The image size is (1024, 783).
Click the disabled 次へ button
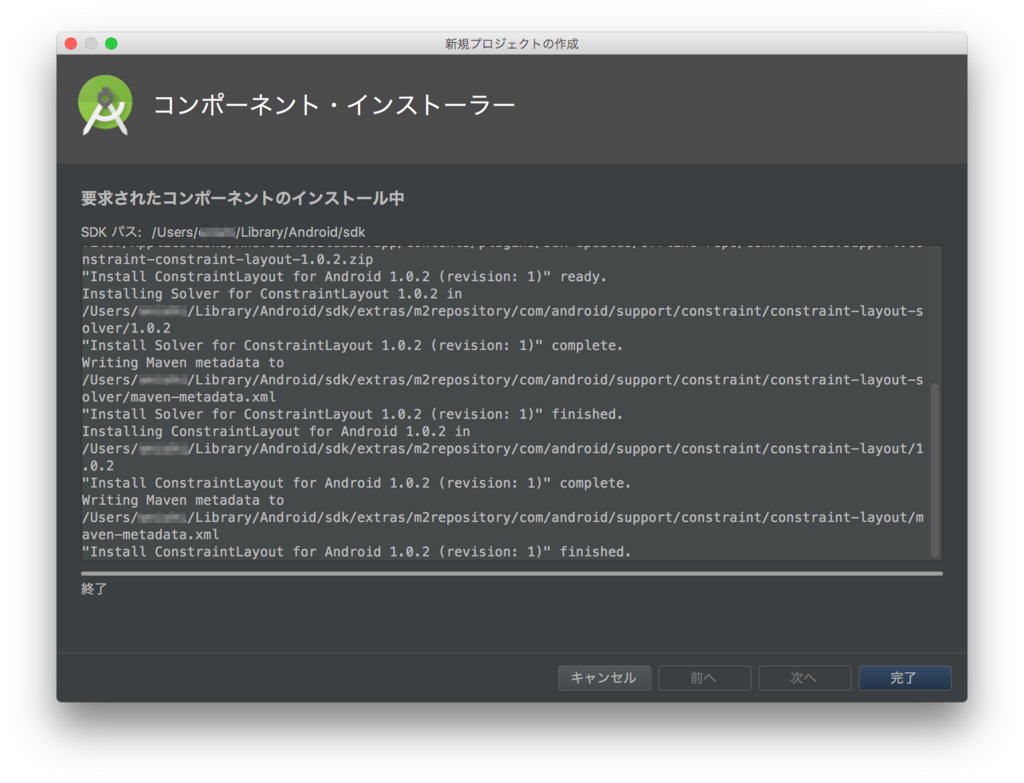click(x=804, y=677)
